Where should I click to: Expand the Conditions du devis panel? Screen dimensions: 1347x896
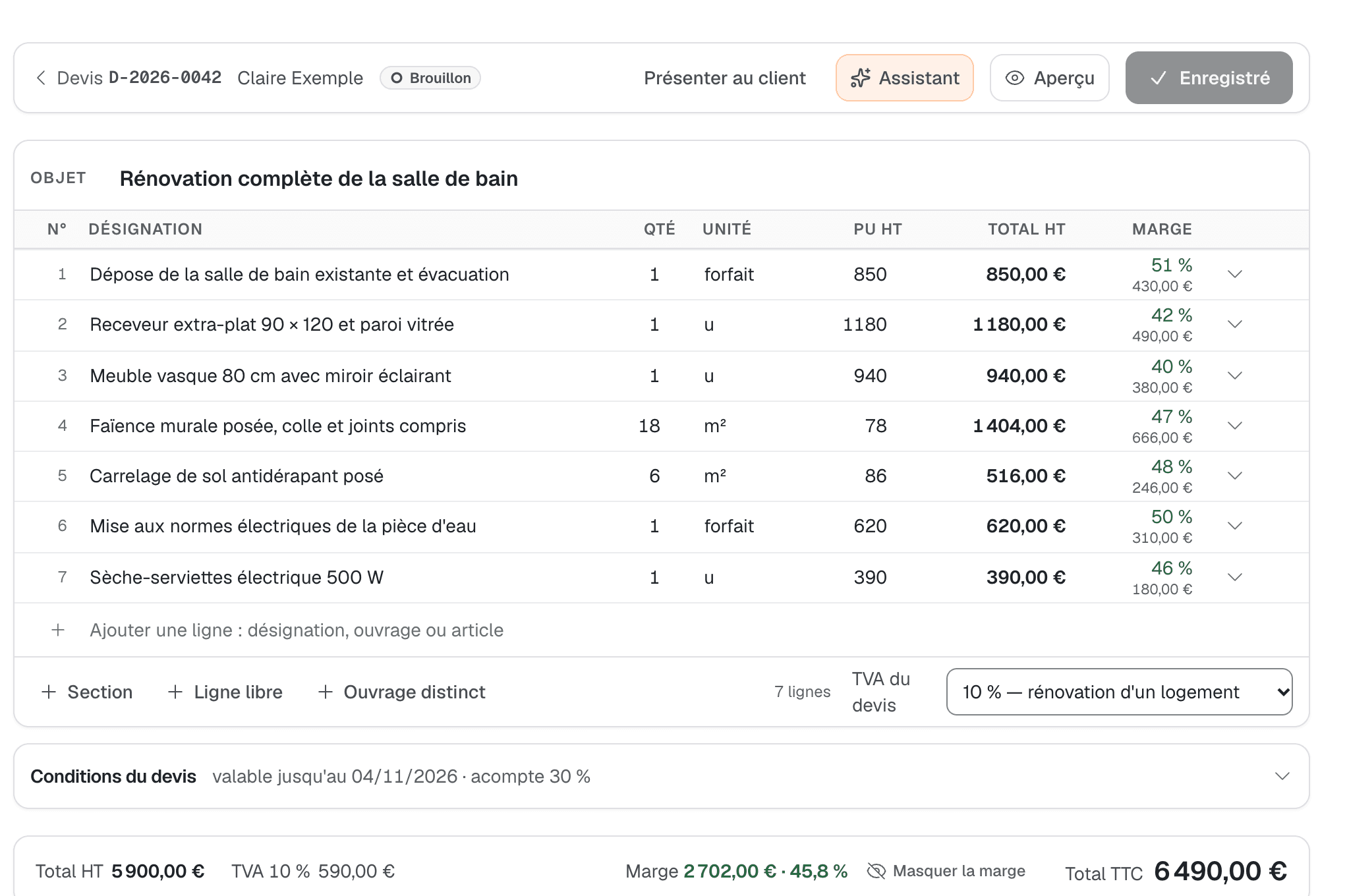coord(1282,776)
